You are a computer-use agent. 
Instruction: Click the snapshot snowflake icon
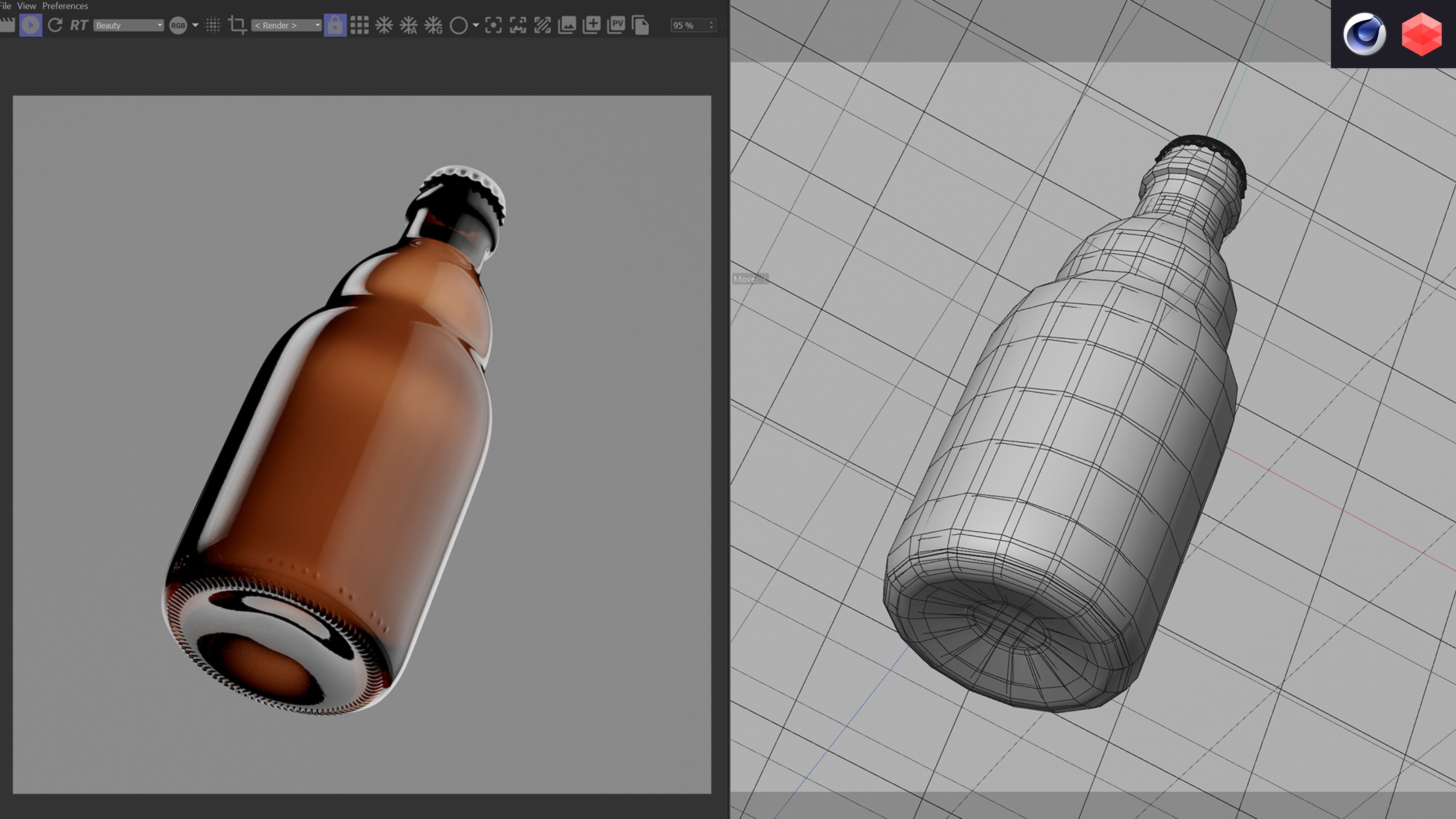pos(383,25)
